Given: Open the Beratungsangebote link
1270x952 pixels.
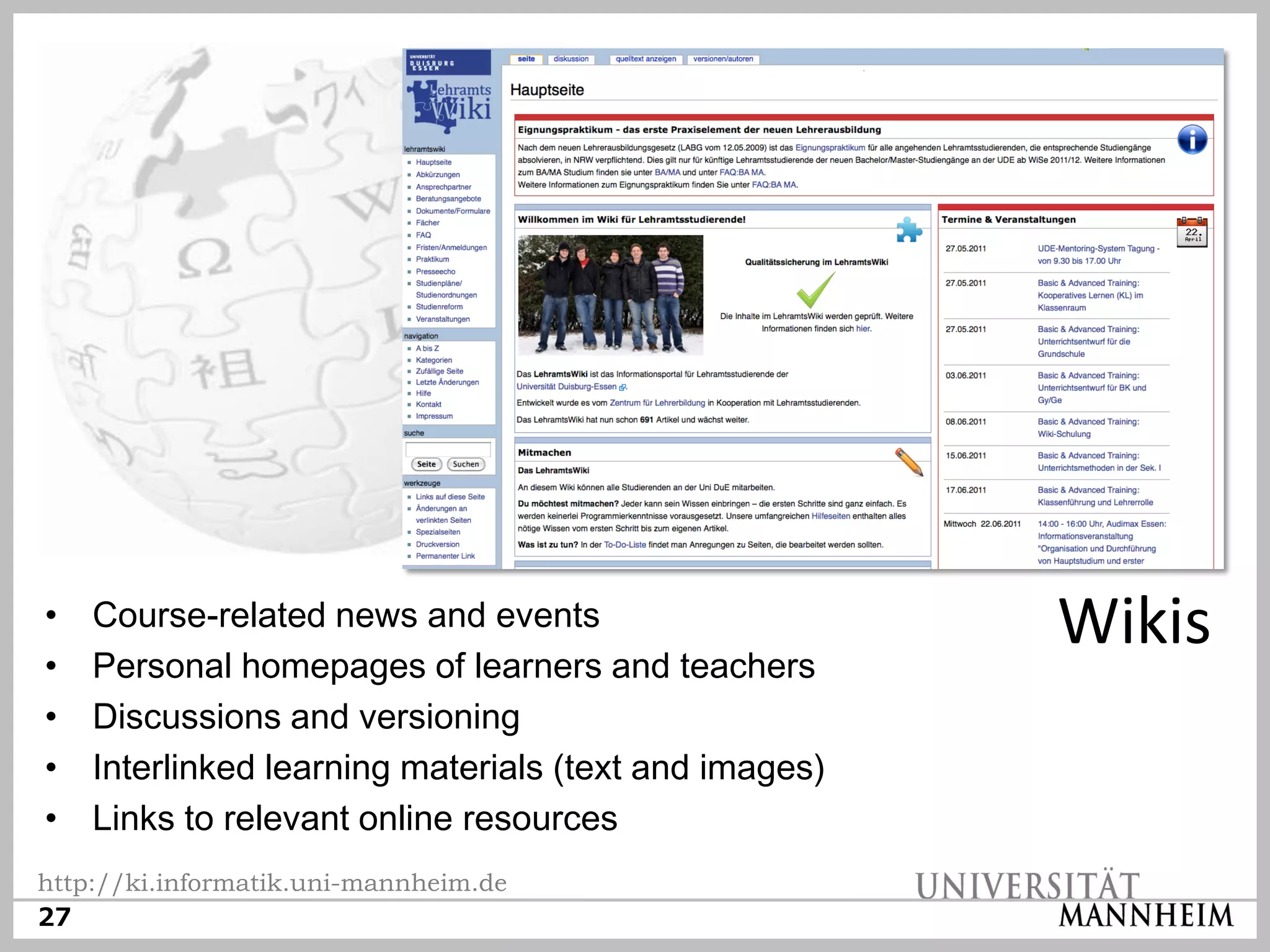Looking at the screenshot, I should tap(448, 199).
